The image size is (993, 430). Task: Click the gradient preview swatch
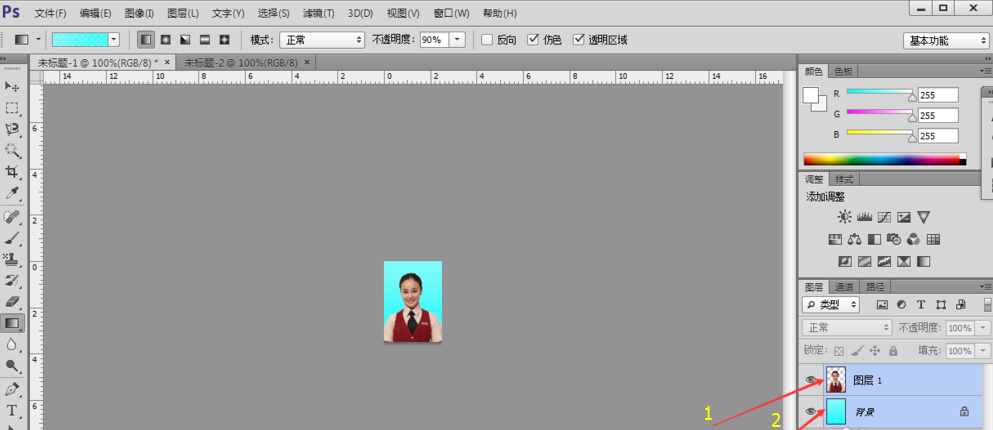[x=80, y=40]
